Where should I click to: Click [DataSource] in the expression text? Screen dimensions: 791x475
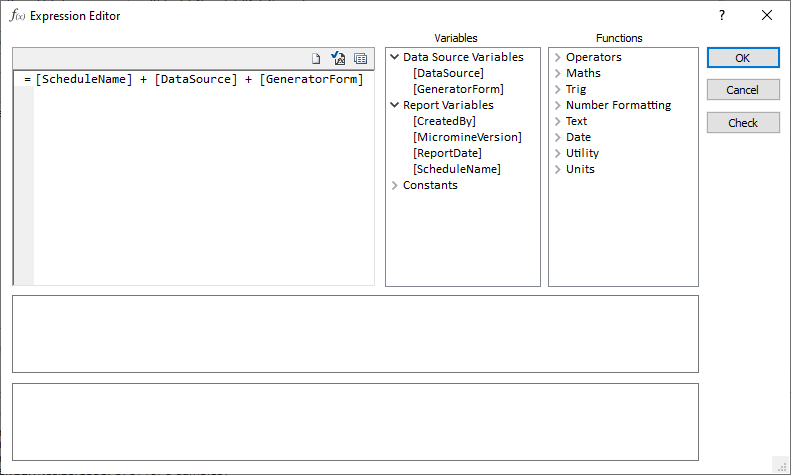(x=196, y=79)
